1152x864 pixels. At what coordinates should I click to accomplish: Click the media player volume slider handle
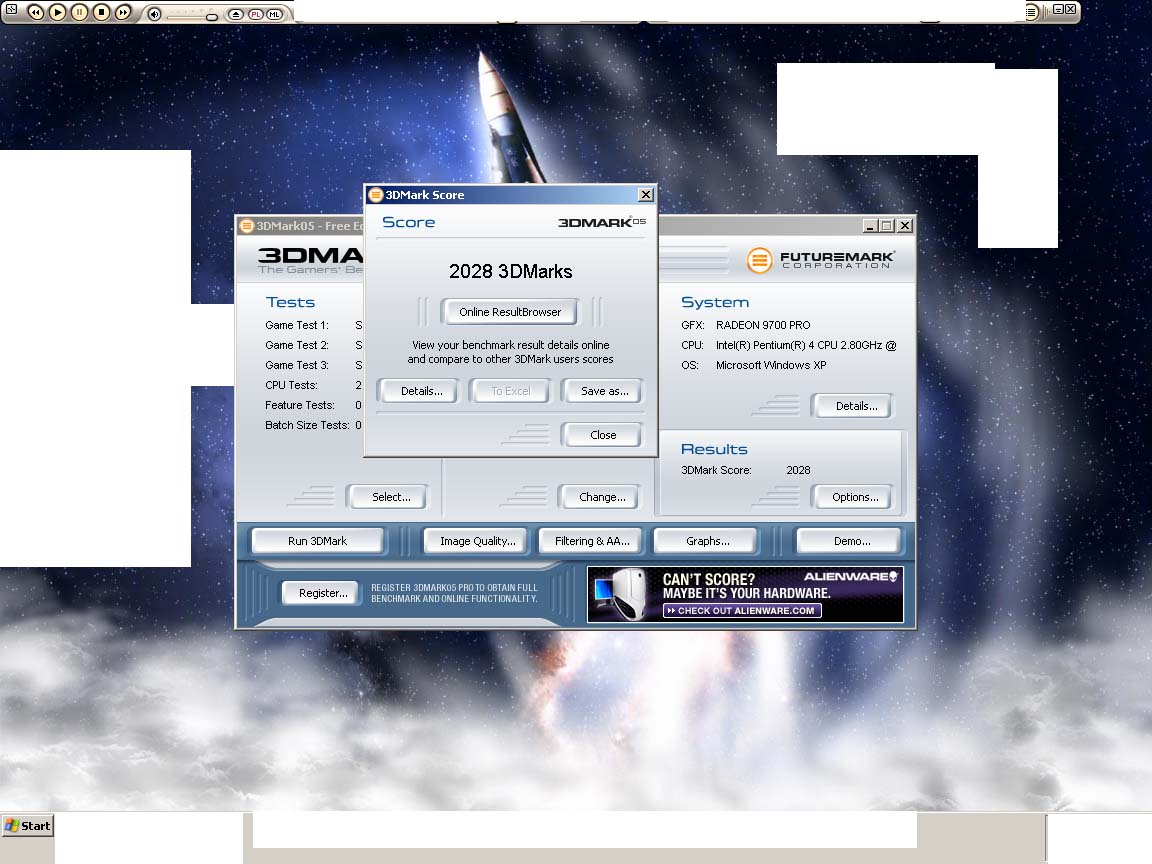coord(212,16)
